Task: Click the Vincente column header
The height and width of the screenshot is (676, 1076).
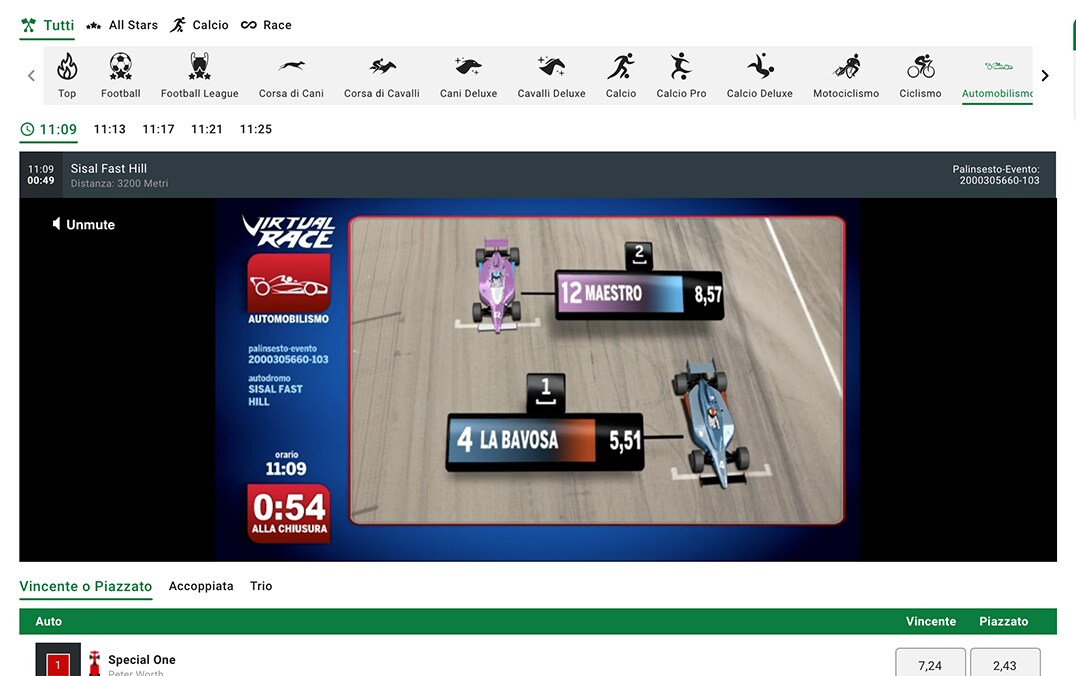Action: 931,621
